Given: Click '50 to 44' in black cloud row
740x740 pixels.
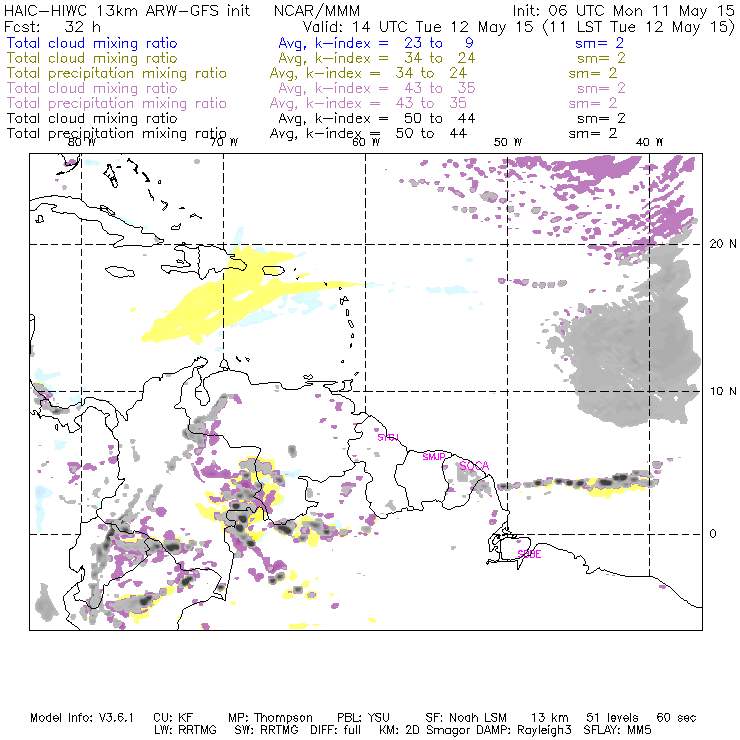Looking at the screenshot, I should tap(439, 118).
